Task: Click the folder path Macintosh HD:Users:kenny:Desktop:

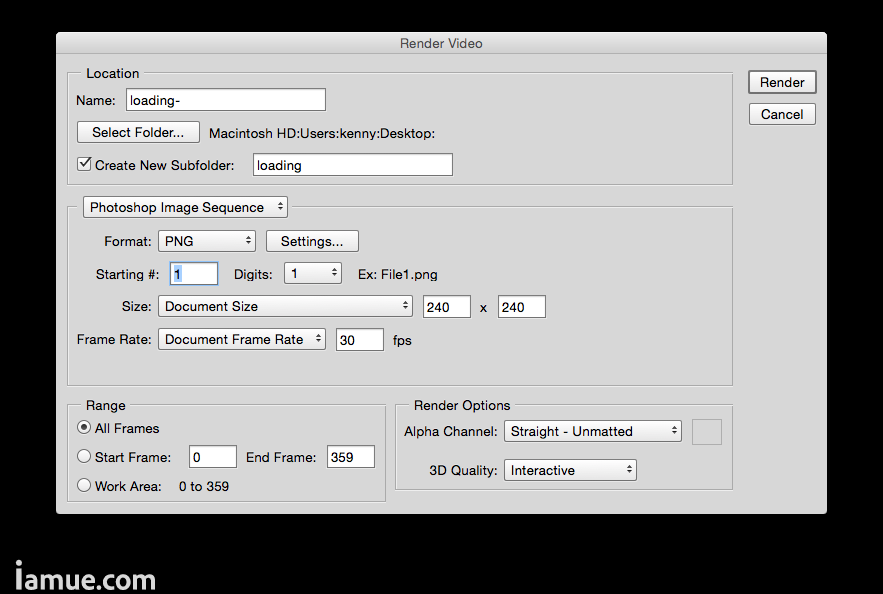Action: pyautogui.click(x=322, y=133)
